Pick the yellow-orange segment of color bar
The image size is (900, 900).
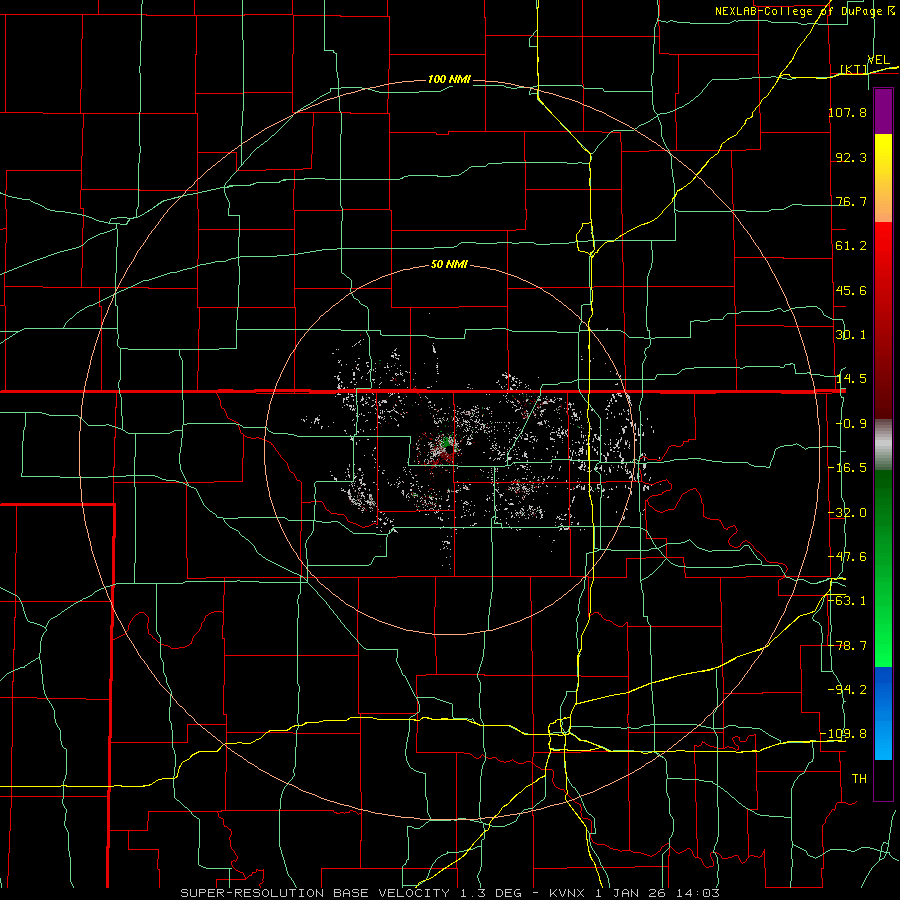(x=883, y=178)
